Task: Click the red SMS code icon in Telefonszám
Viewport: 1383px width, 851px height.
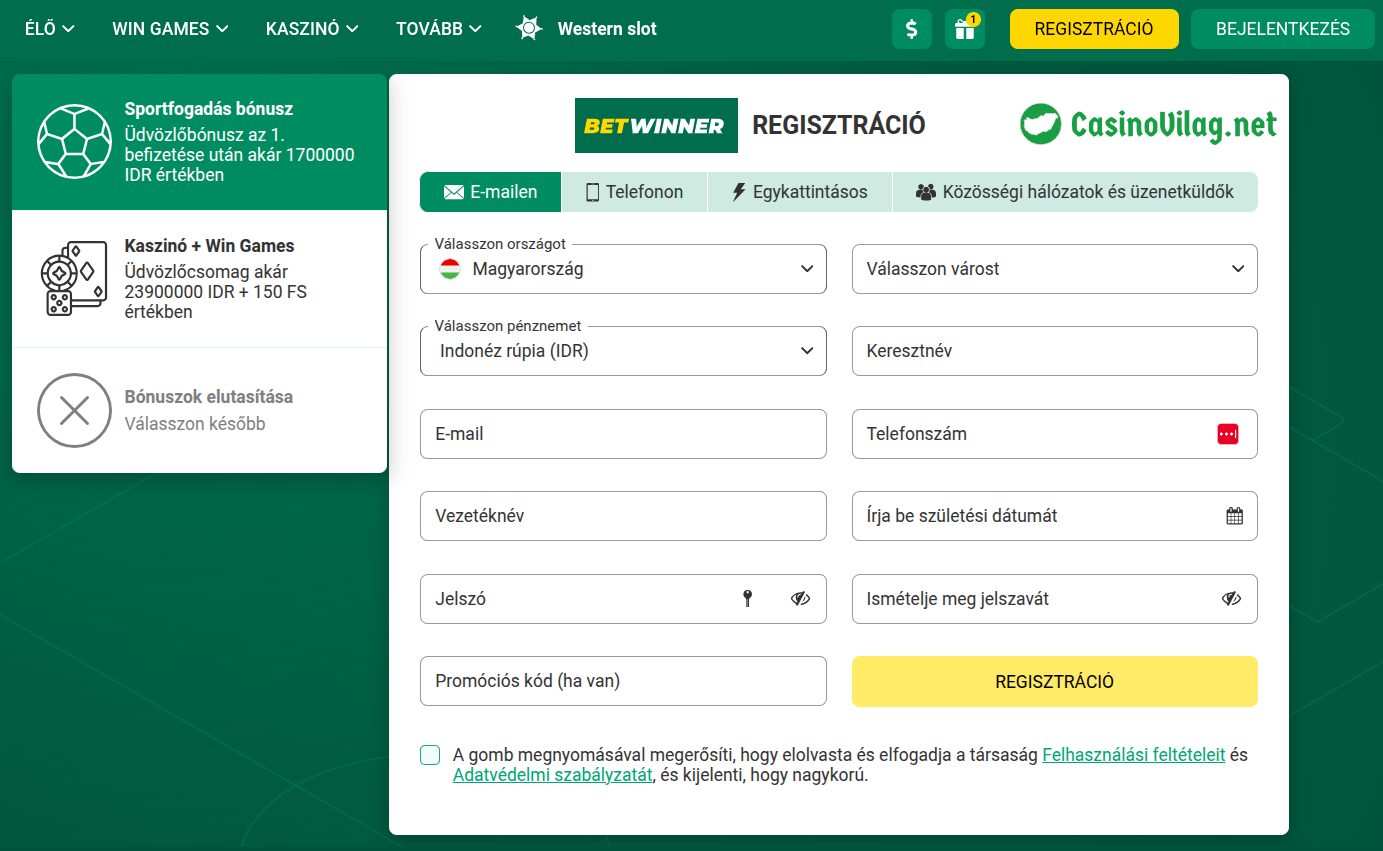Action: point(1228,434)
